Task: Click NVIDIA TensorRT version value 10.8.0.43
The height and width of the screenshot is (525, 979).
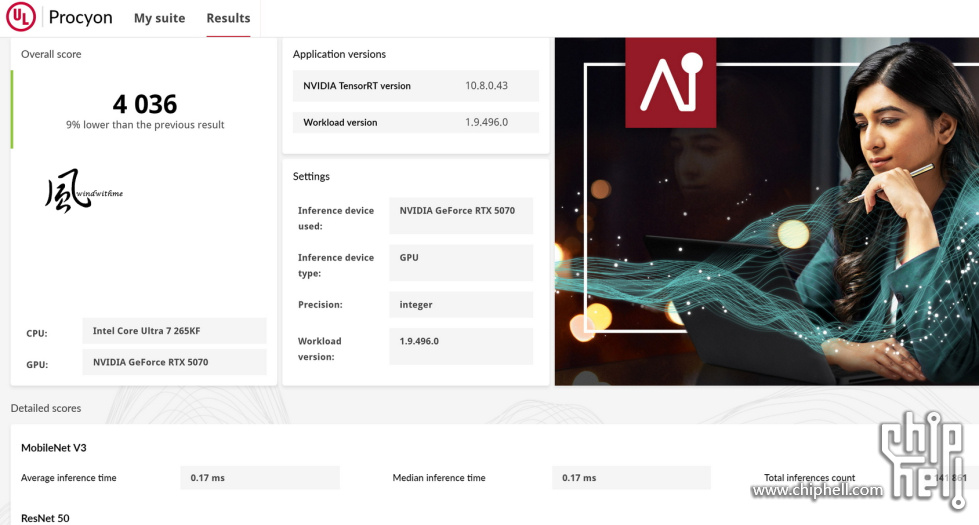Action: 486,86
